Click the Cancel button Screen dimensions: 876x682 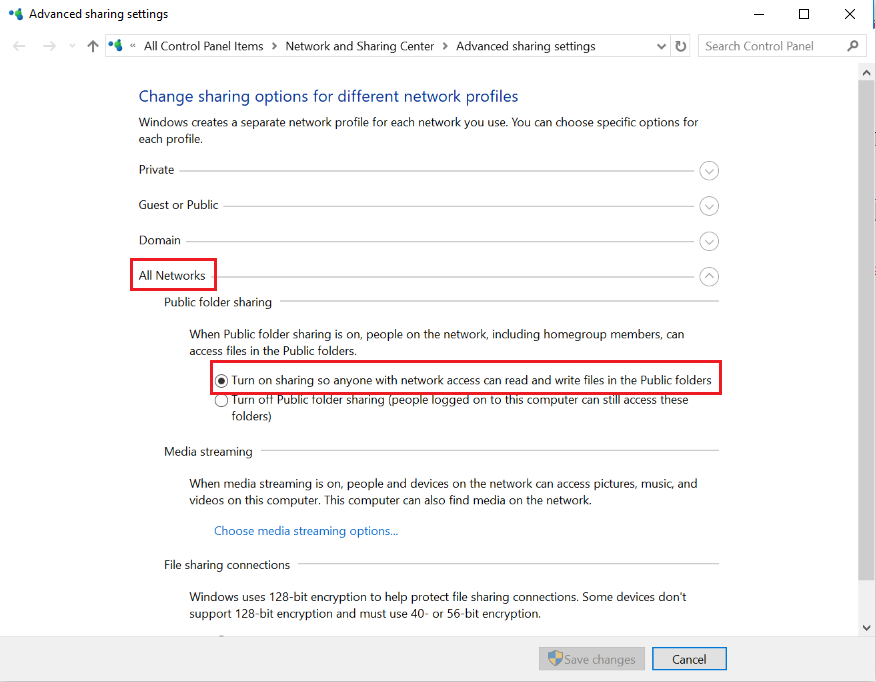(x=689, y=659)
